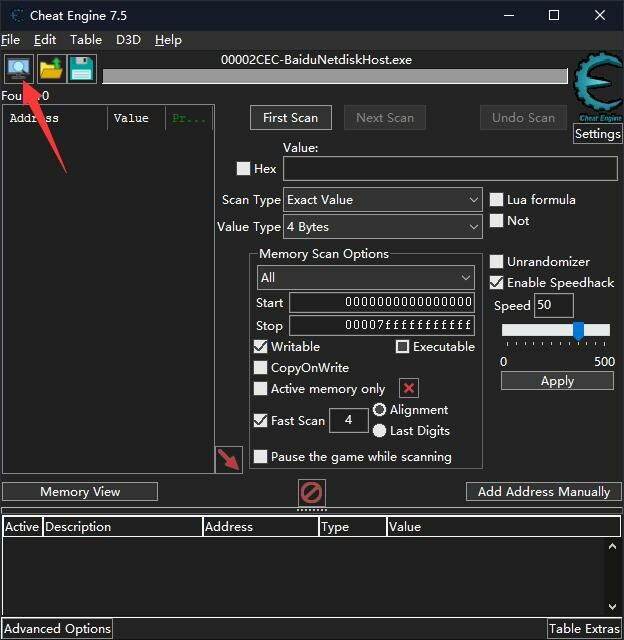Click the red circle clear list icon
Viewport: 624px width, 640px height.
pyautogui.click(x=312, y=493)
